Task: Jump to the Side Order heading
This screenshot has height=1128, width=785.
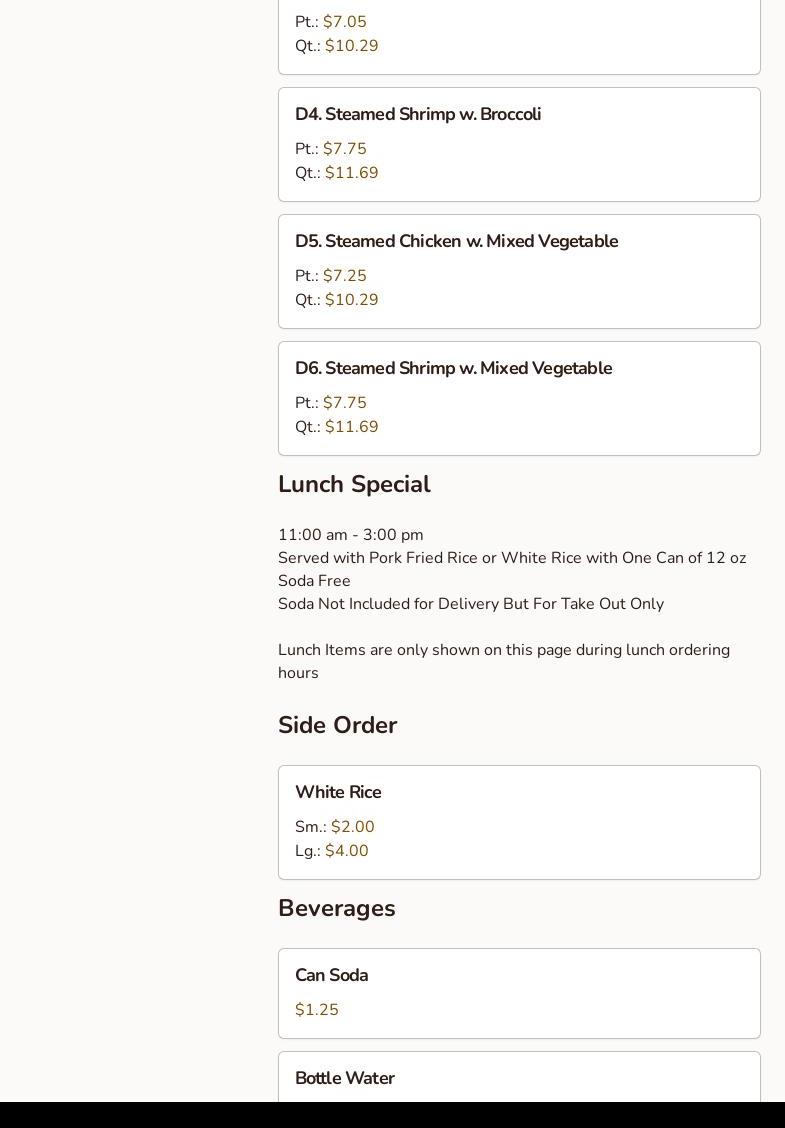Action: (337, 726)
